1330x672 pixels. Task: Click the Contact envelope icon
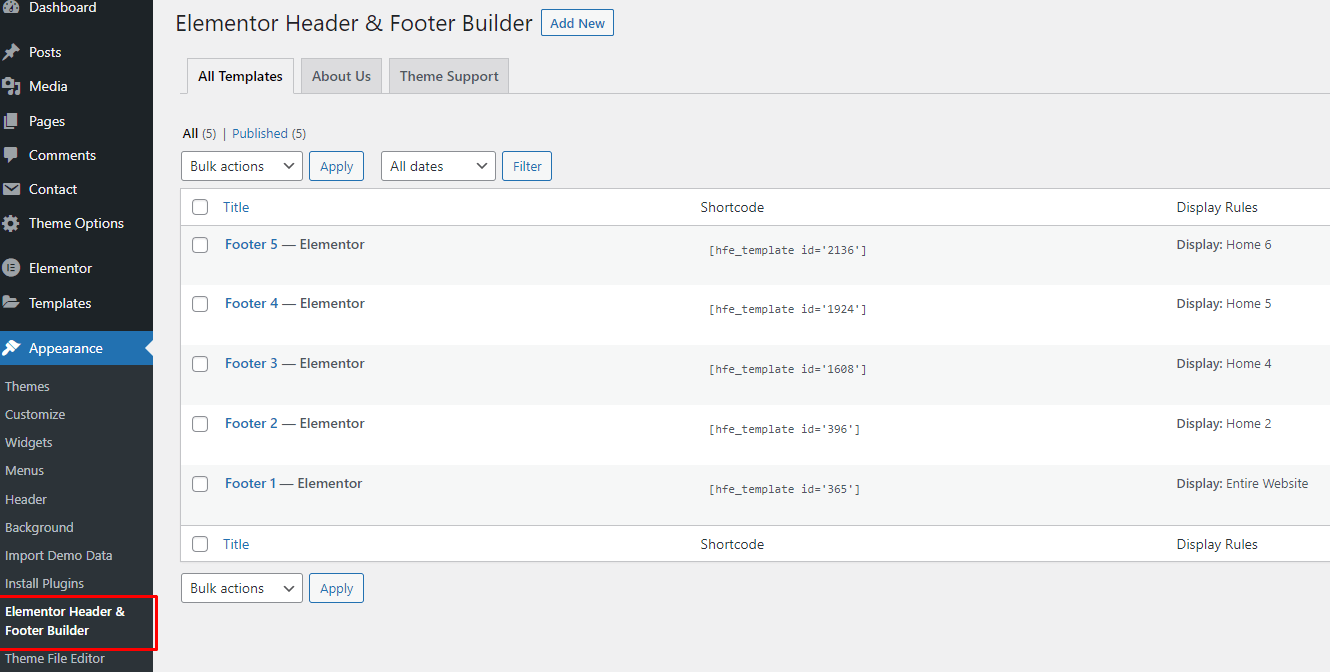(x=11, y=189)
